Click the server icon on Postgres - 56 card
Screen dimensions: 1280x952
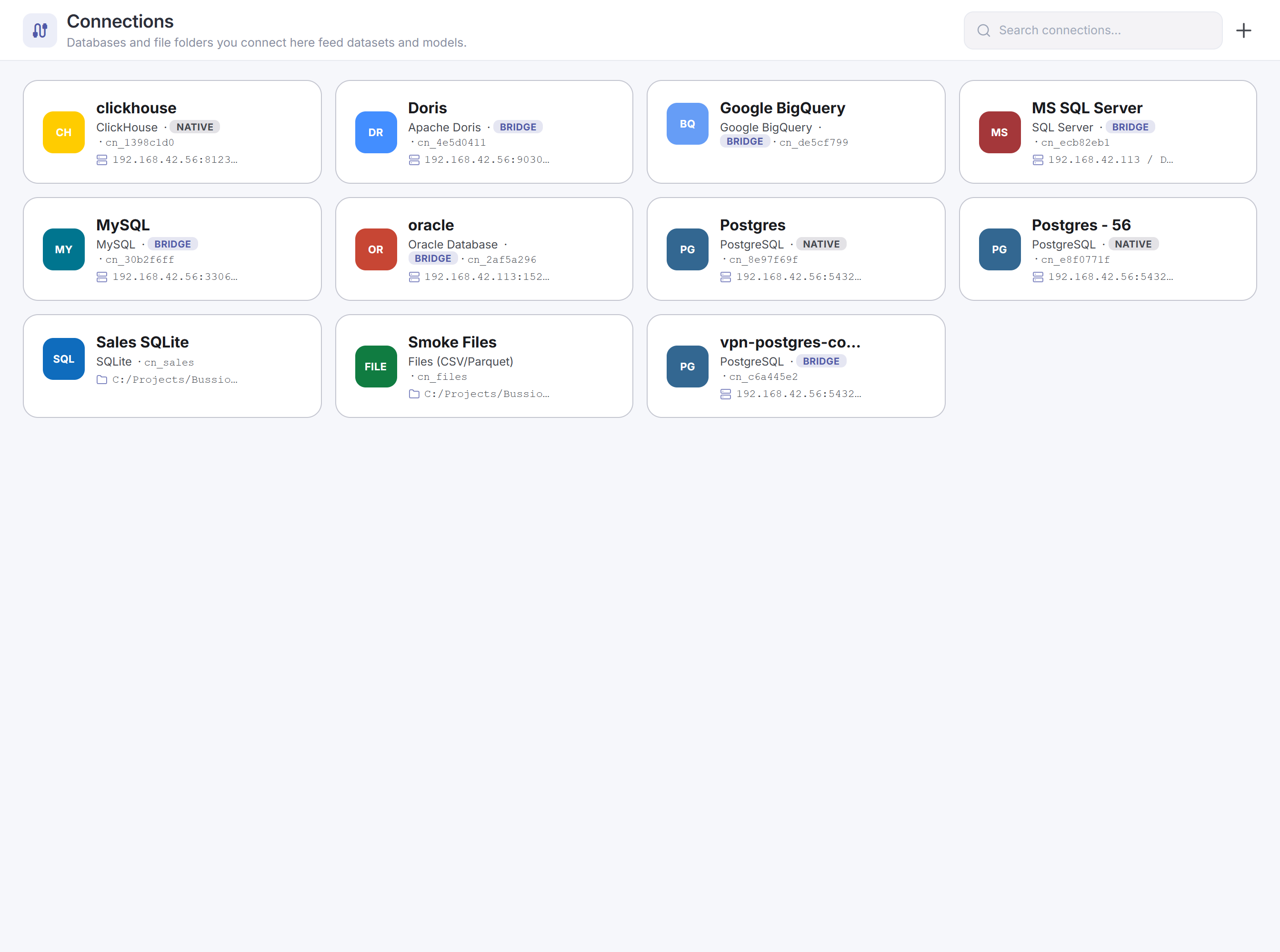point(1038,277)
